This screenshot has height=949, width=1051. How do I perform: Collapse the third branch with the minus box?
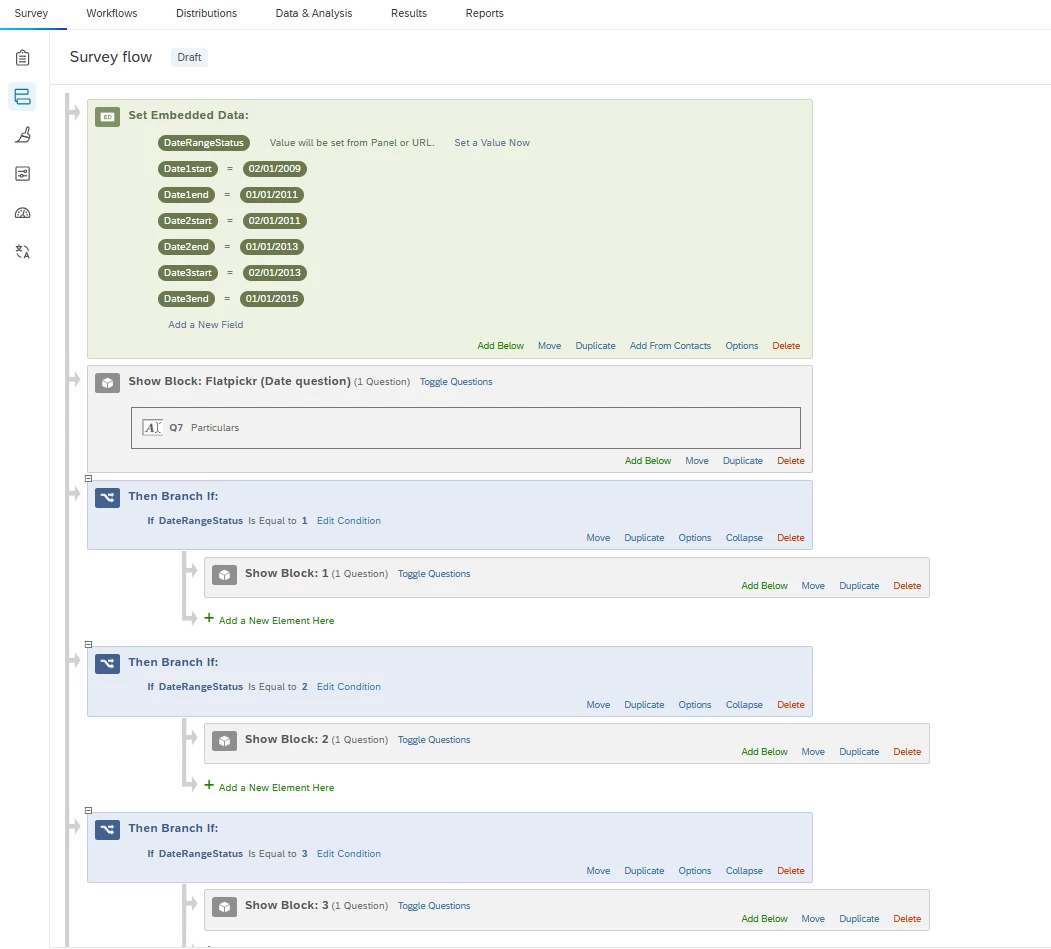(88, 810)
